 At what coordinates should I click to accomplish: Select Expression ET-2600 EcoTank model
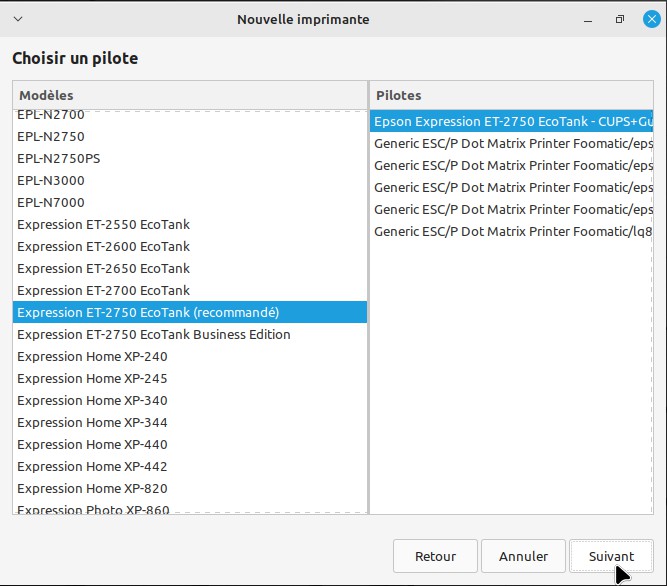click(190, 247)
